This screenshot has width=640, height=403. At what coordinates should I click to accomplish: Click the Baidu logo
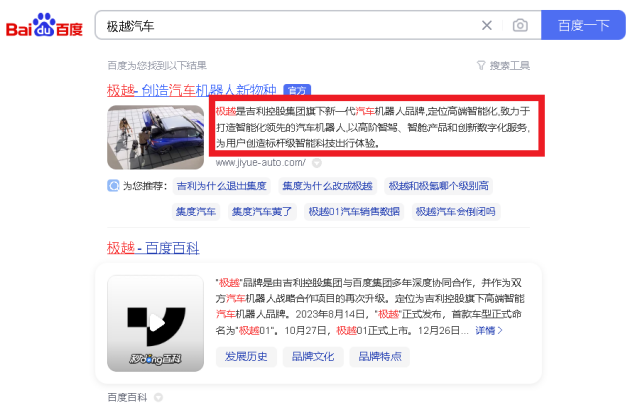tap(44, 25)
